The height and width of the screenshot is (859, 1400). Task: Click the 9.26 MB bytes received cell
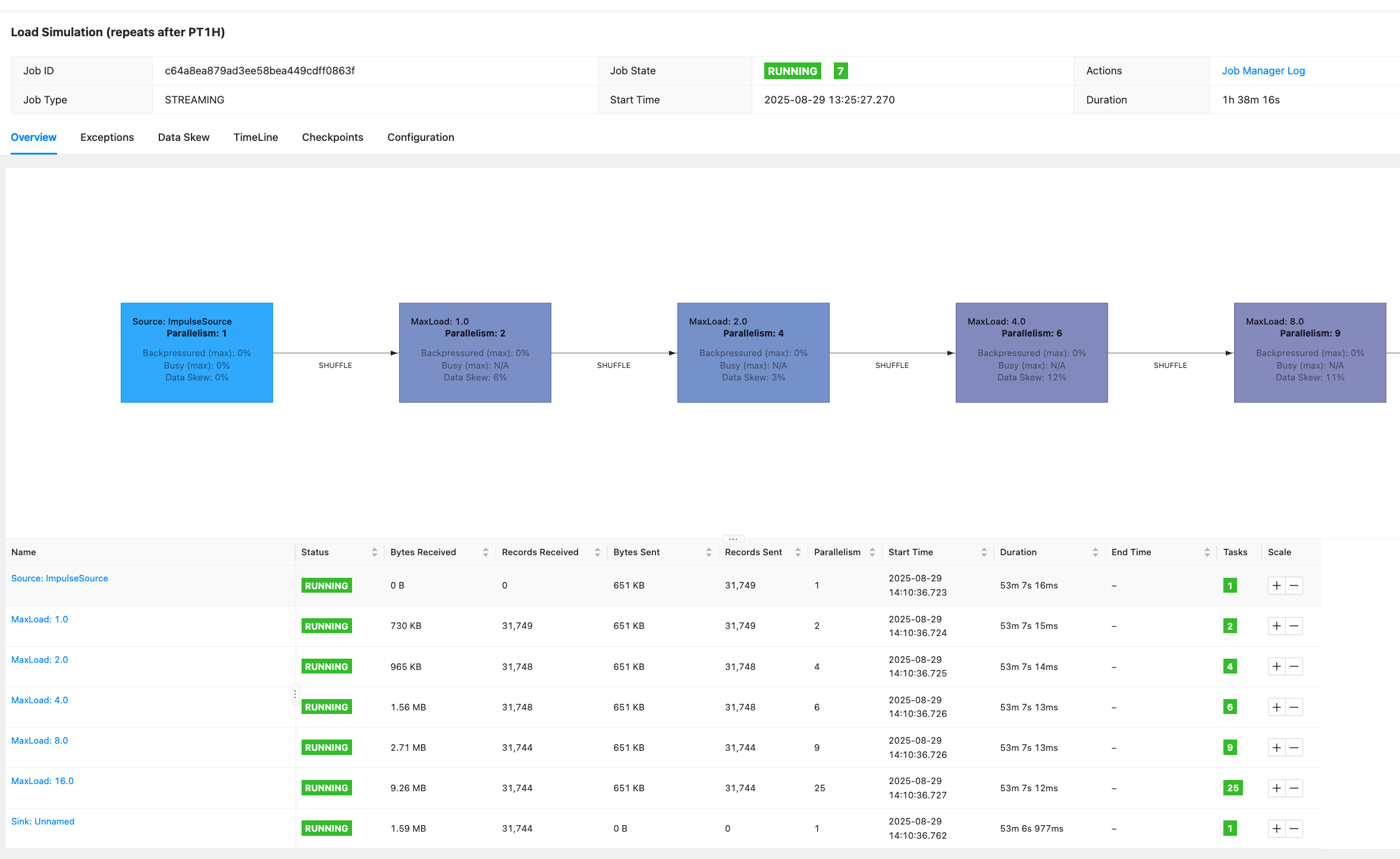(408, 788)
